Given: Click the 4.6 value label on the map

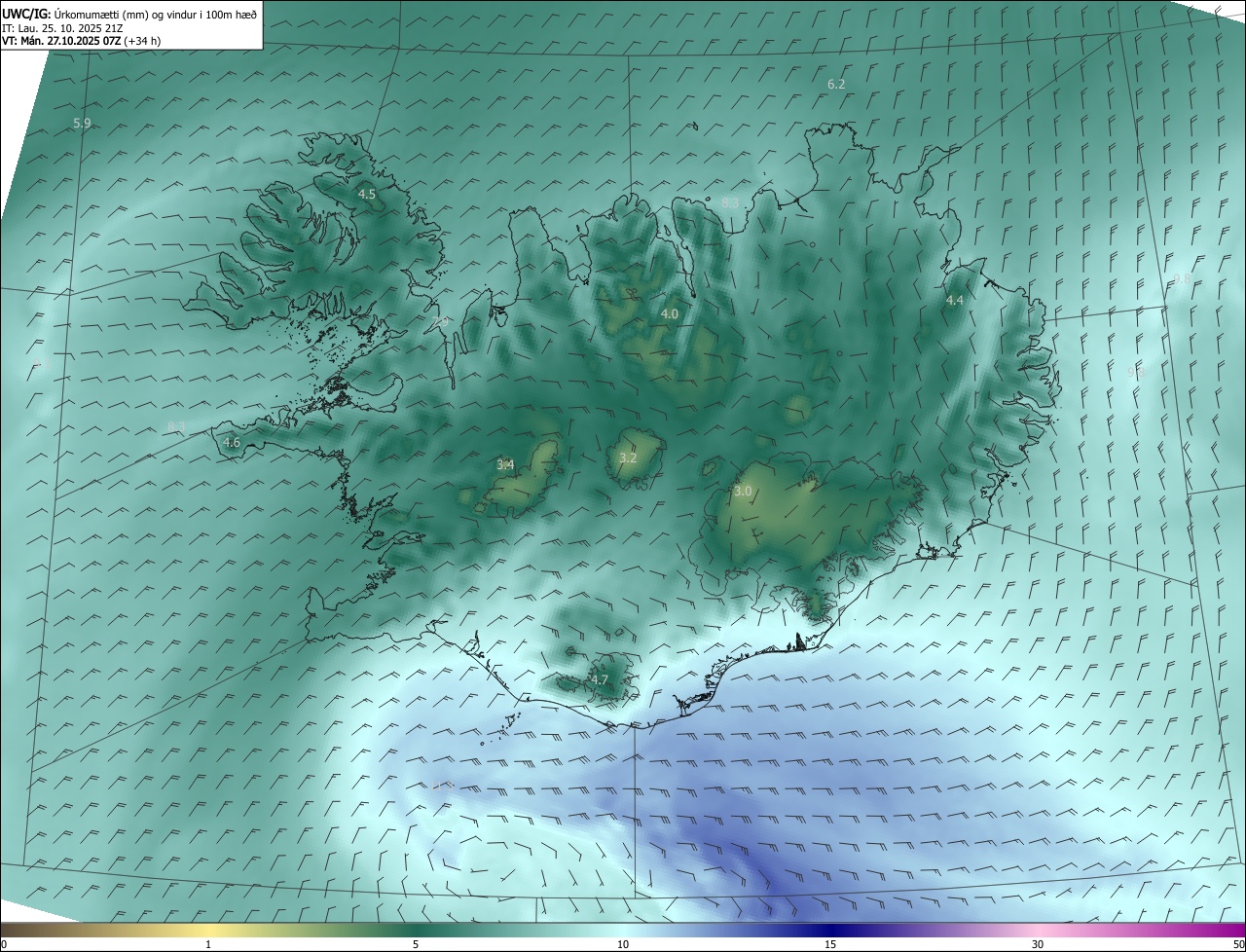Looking at the screenshot, I should click(232, 442).
